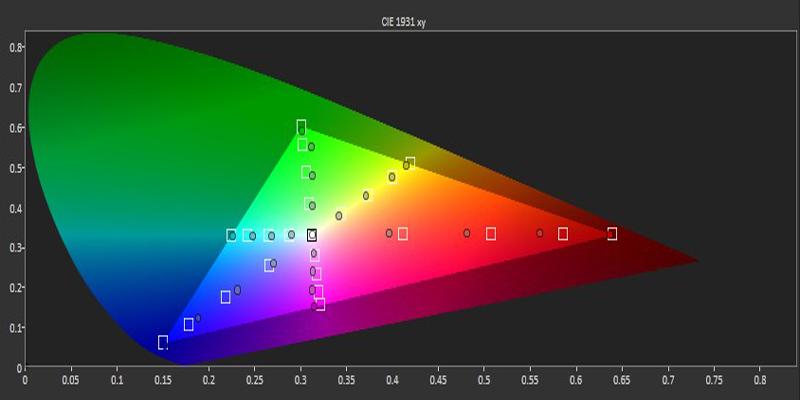
Task: Click the measured blue circle near y 0.12
Action: point(198,318)
